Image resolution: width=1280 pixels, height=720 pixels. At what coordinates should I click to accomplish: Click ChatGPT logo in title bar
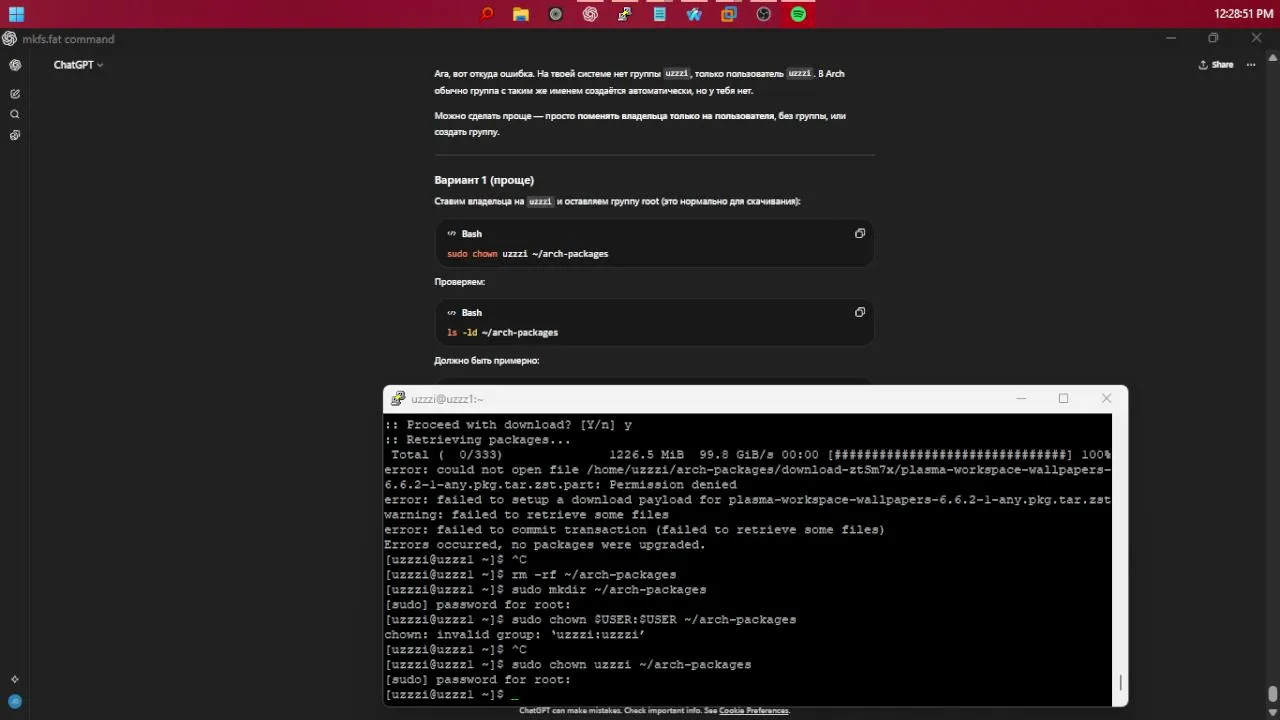(9, 38)
